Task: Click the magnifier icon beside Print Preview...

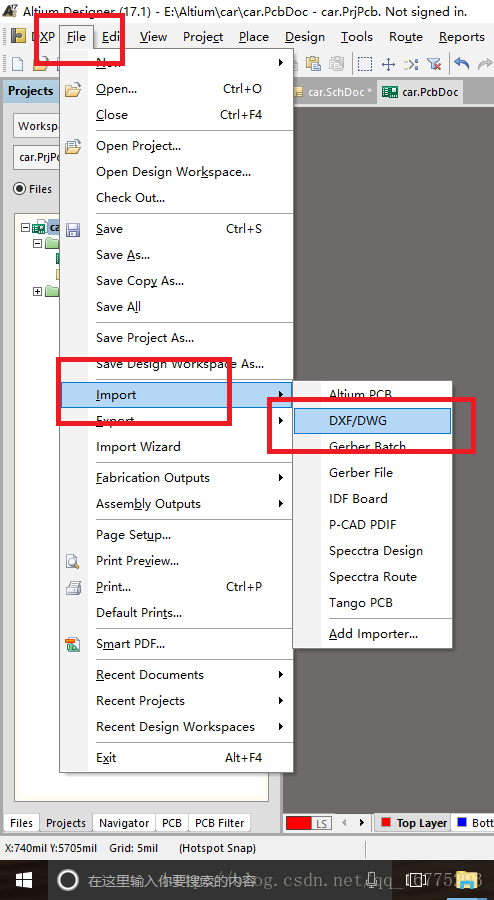Action: [73, 561]
